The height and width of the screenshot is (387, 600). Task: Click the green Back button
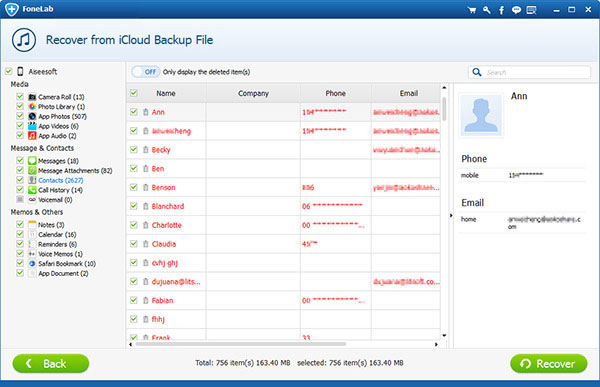51,363
